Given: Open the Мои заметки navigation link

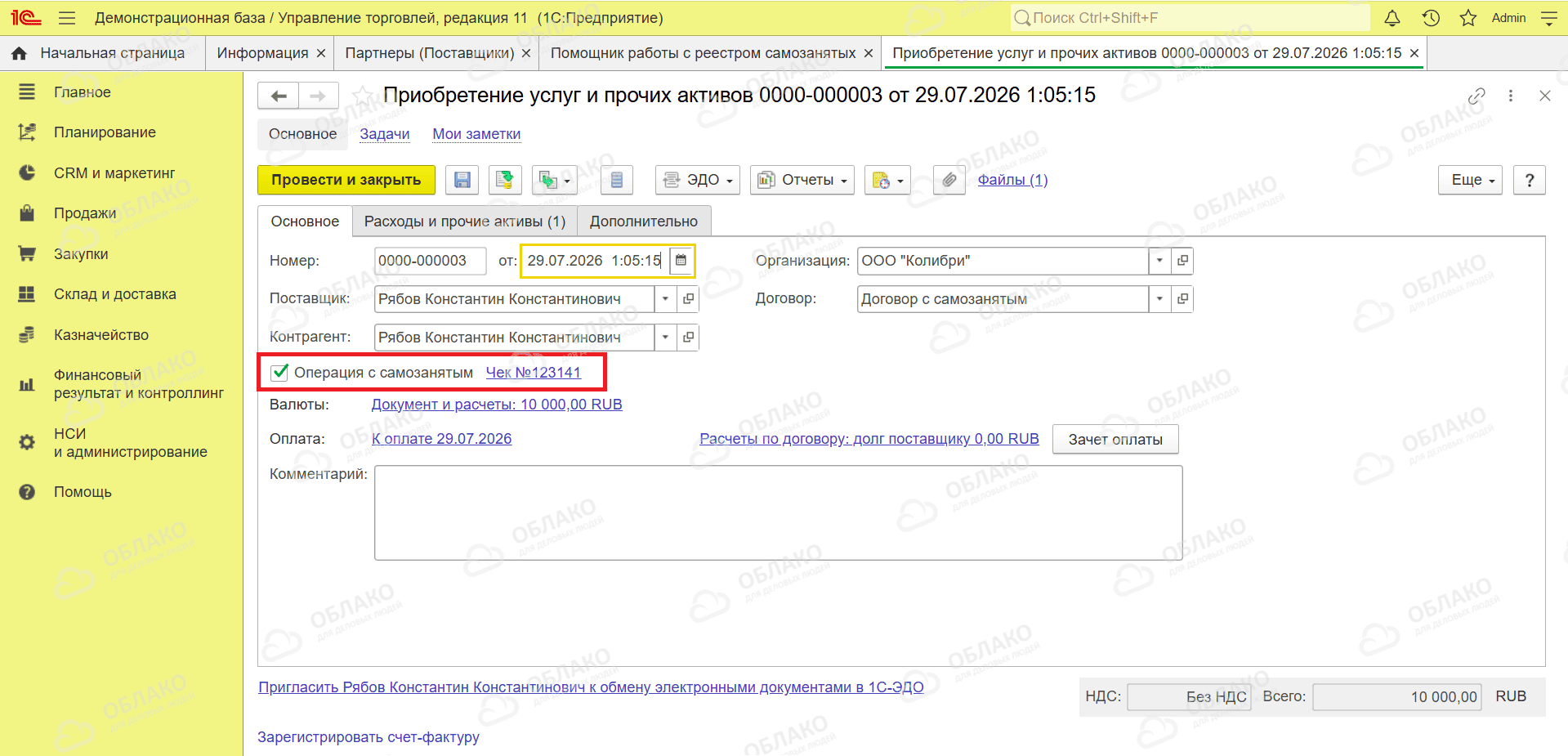Looking at the screenshot, I should [476, 134].
